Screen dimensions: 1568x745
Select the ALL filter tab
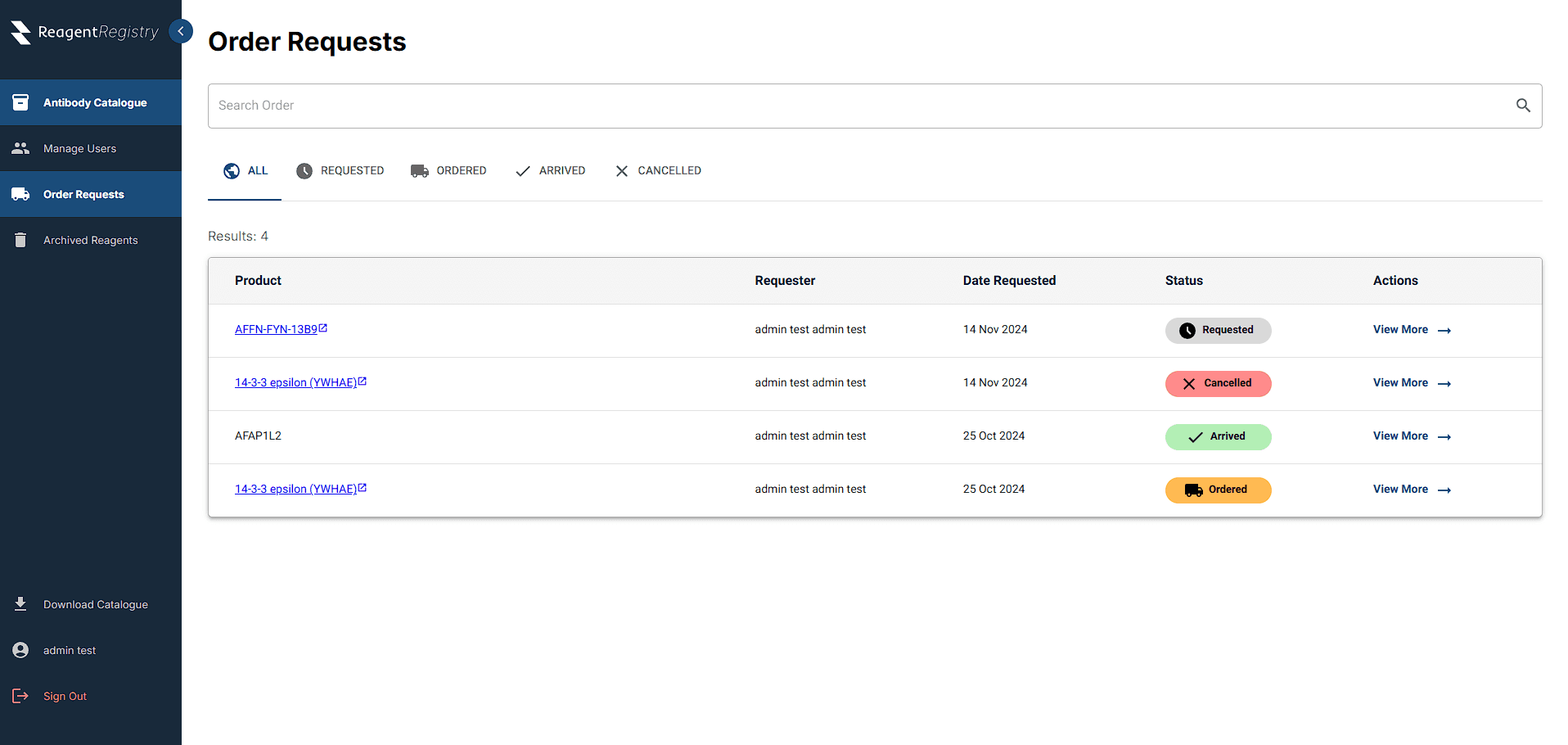[x=246, y=171]
